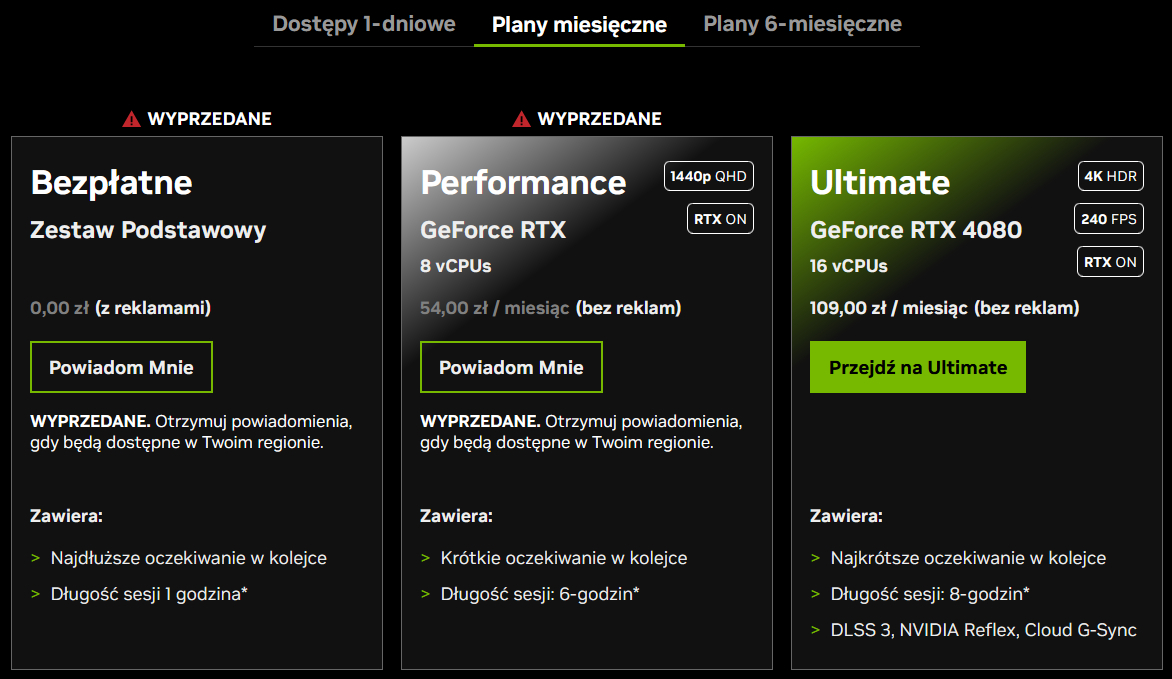Click the arrow beside DLSS 3 feature line
Viewport: 1172px width, 679px height.
click(815, 630)
